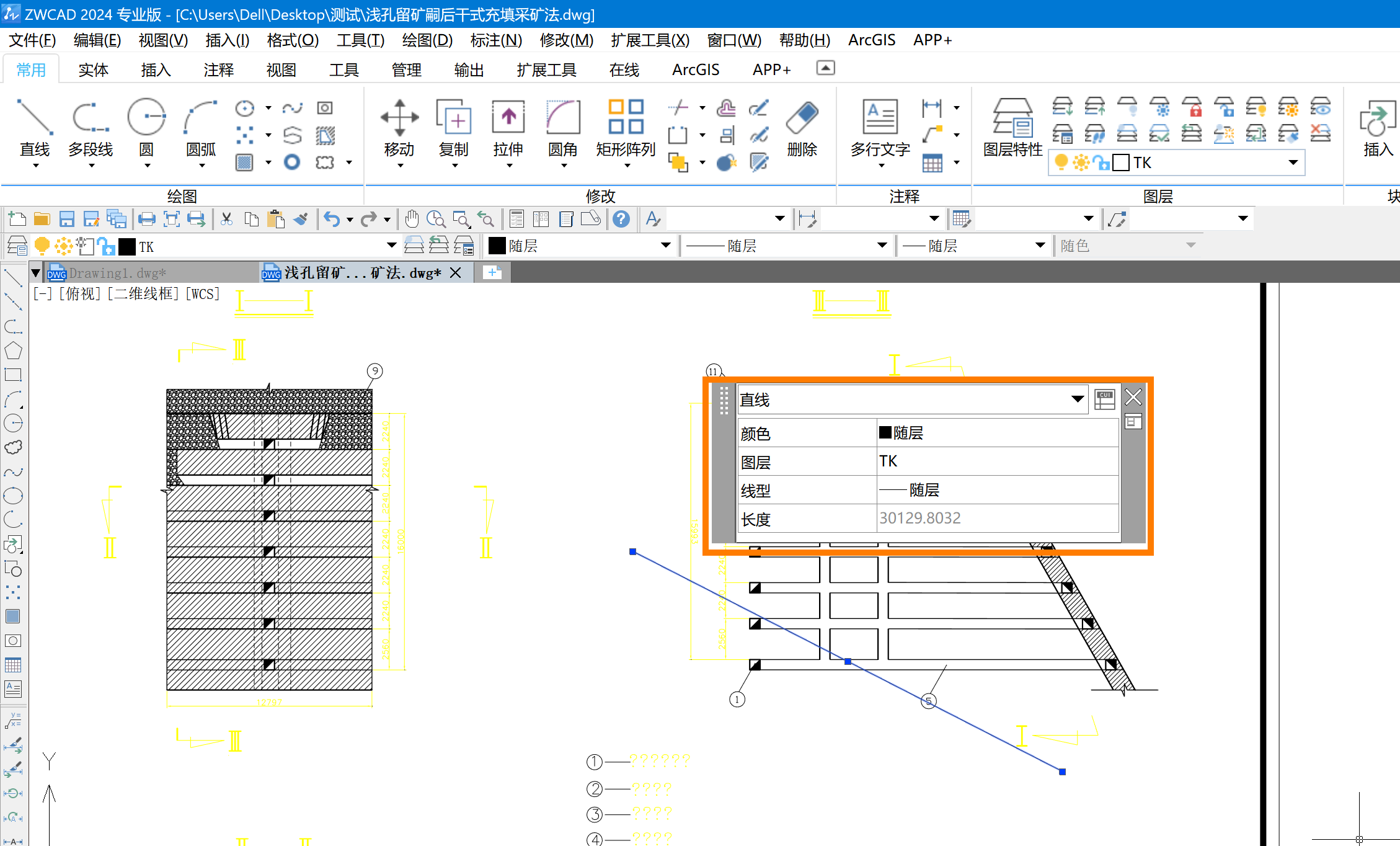Click the [WCS] coordinate label
Viewport: 1400px width, 846px height.
203,294
